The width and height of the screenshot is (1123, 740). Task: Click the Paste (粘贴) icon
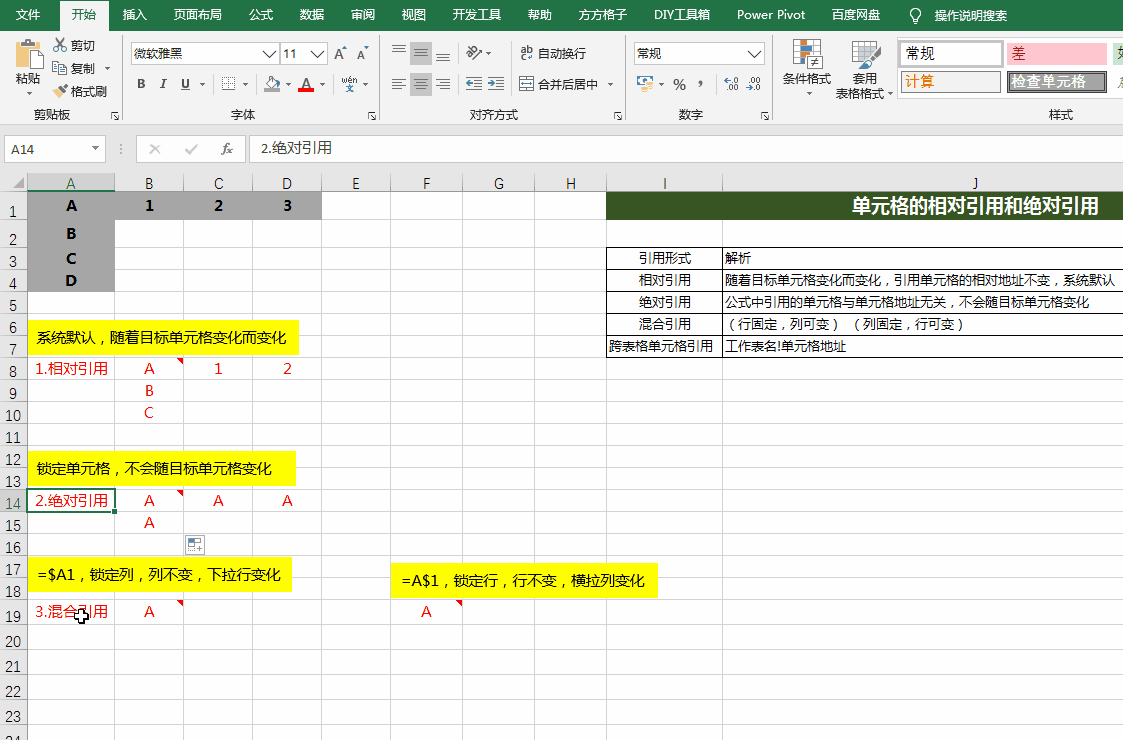tap(29, 54)
